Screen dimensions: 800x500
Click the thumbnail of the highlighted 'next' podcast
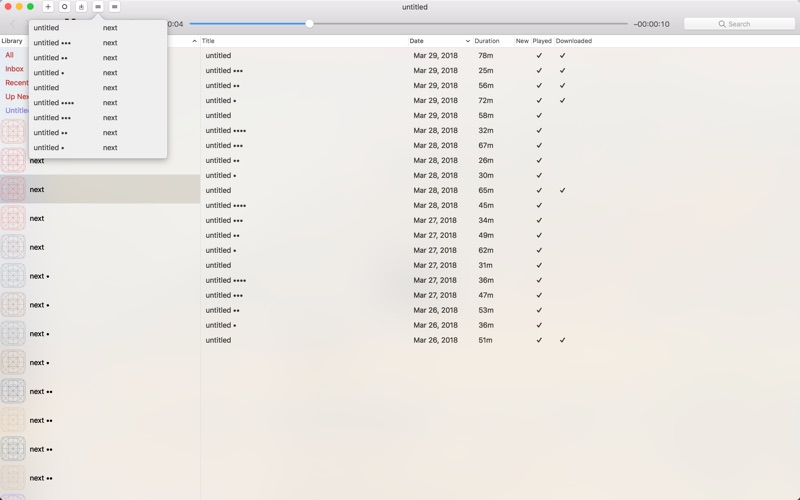click(13, 189)
